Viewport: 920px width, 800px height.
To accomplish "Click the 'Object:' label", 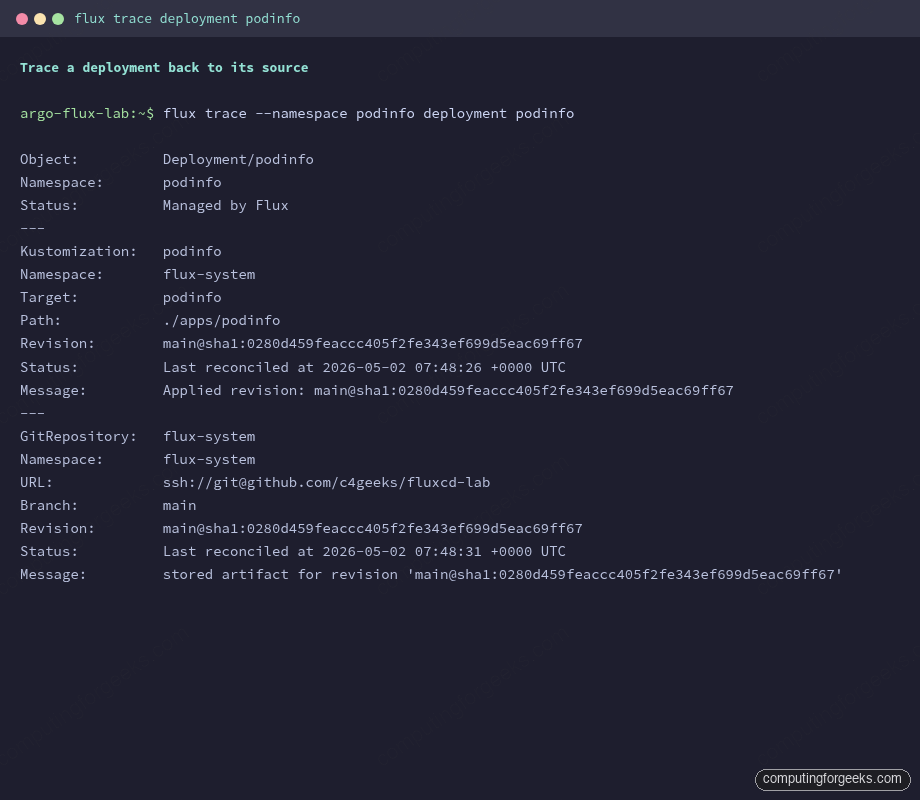I will (x=49, y=160).
